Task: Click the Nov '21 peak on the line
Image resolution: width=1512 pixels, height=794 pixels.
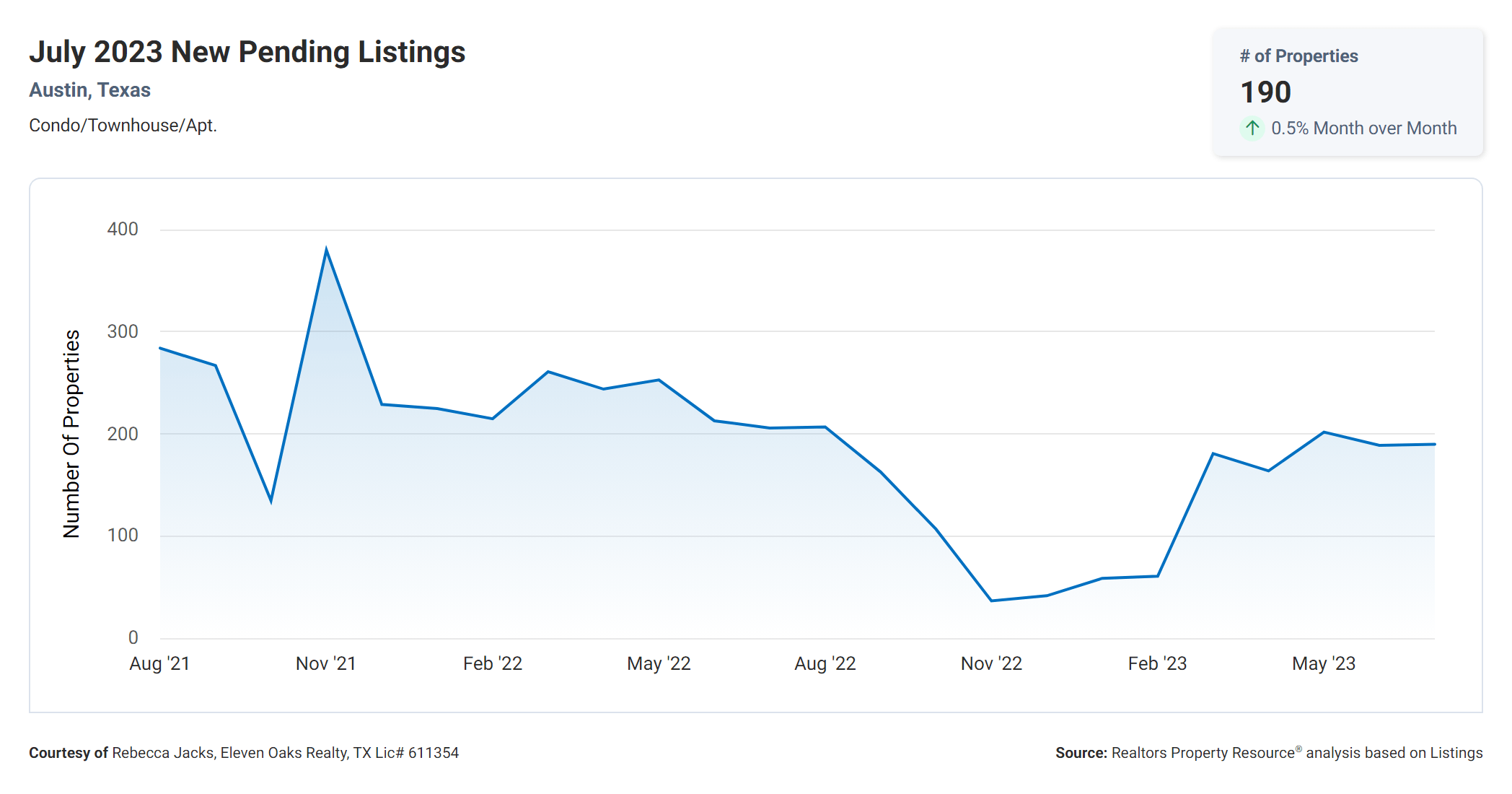Action: (327, 250)
